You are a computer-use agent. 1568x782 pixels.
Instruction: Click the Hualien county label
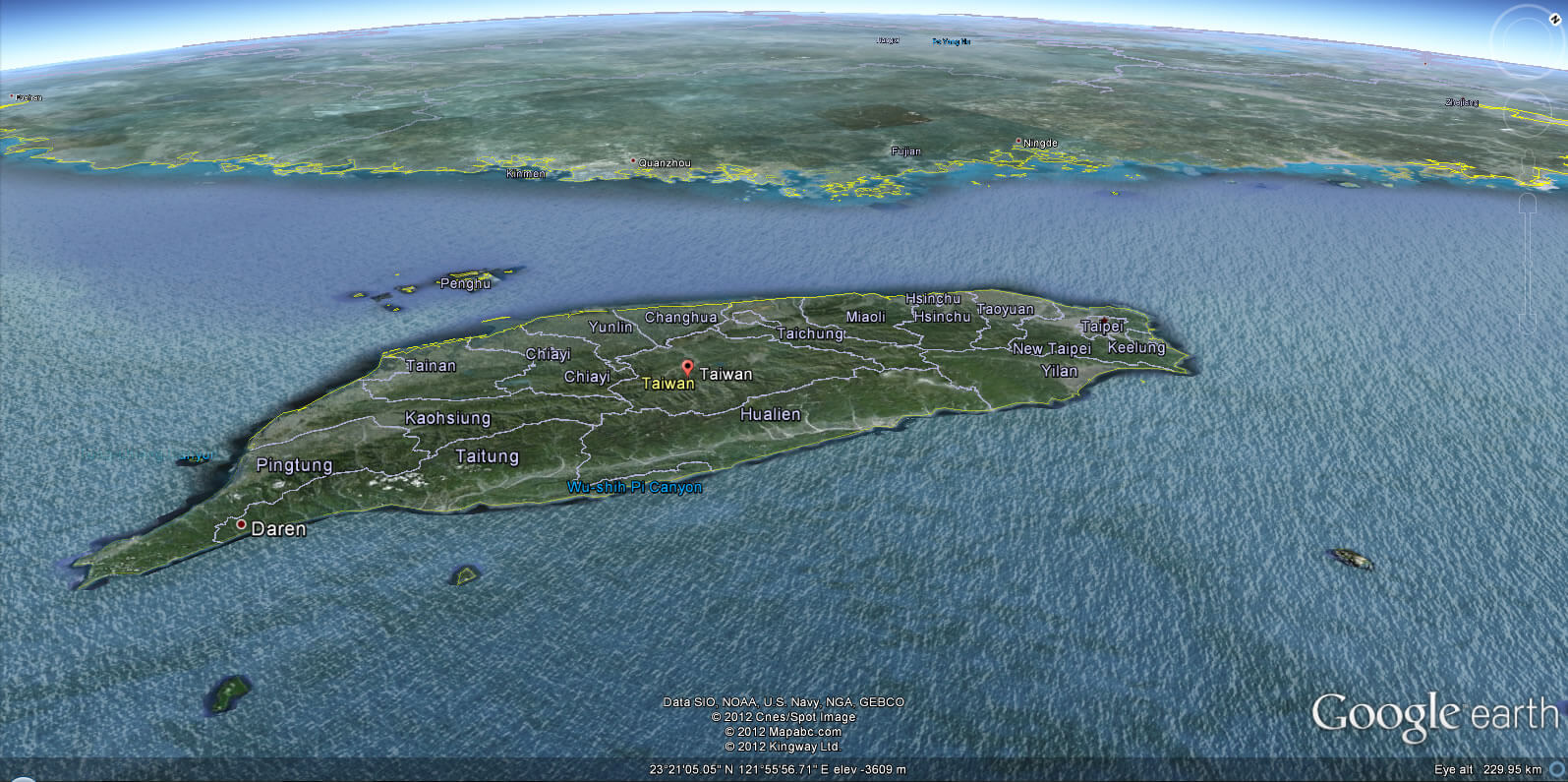pos(770,414)
